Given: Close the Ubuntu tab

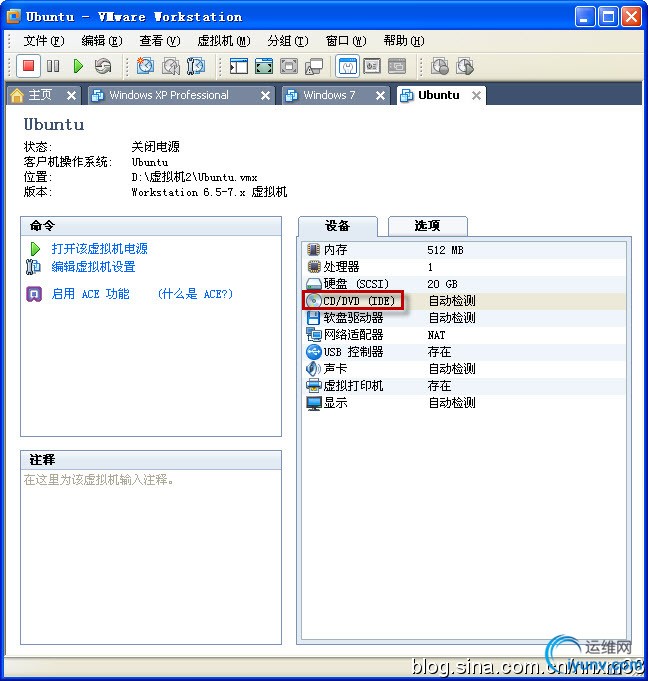Looking at the screenshot, I should [x=476, y=96].
